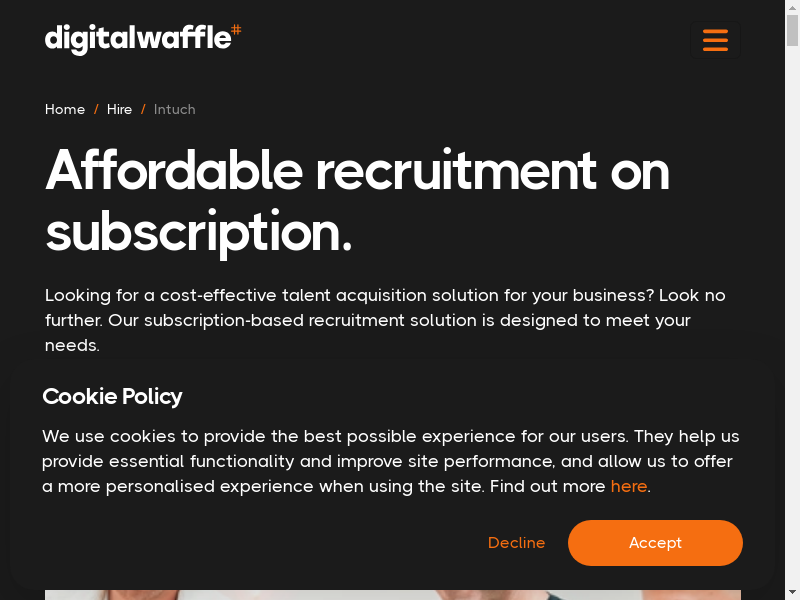
Task: Decline cookies in the banner
Action: coord(516,543)
